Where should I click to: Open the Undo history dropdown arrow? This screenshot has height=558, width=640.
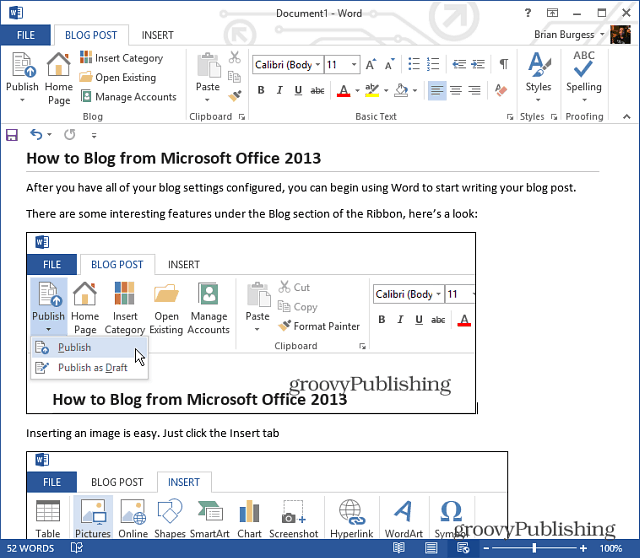[x=49, y=134]
